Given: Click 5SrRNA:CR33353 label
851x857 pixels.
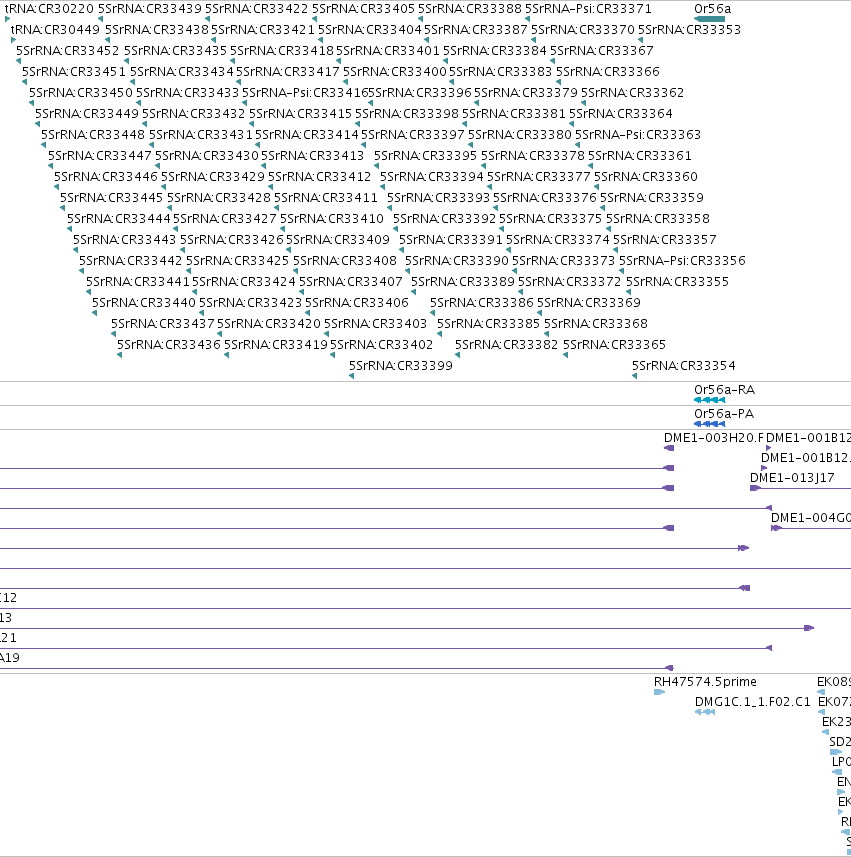Looking at the screenshot, I should [689, 30].
